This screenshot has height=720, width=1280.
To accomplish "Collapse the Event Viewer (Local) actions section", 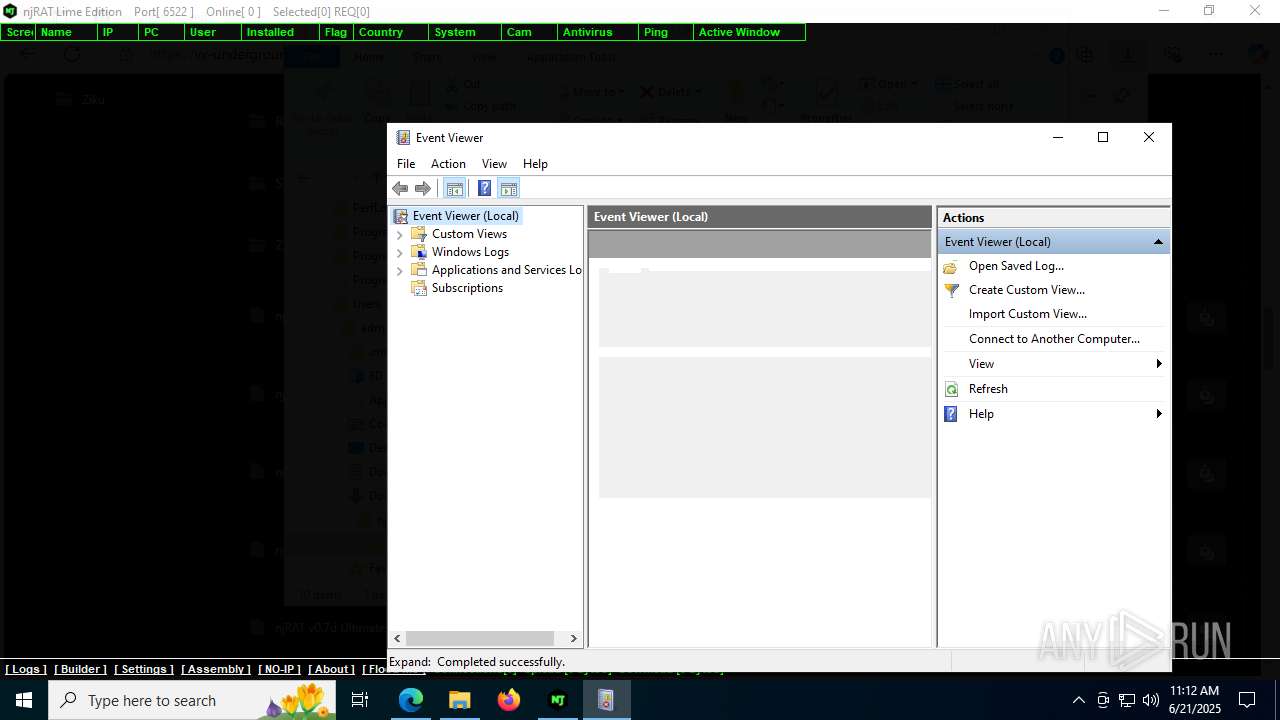I will click(1158, 242).
